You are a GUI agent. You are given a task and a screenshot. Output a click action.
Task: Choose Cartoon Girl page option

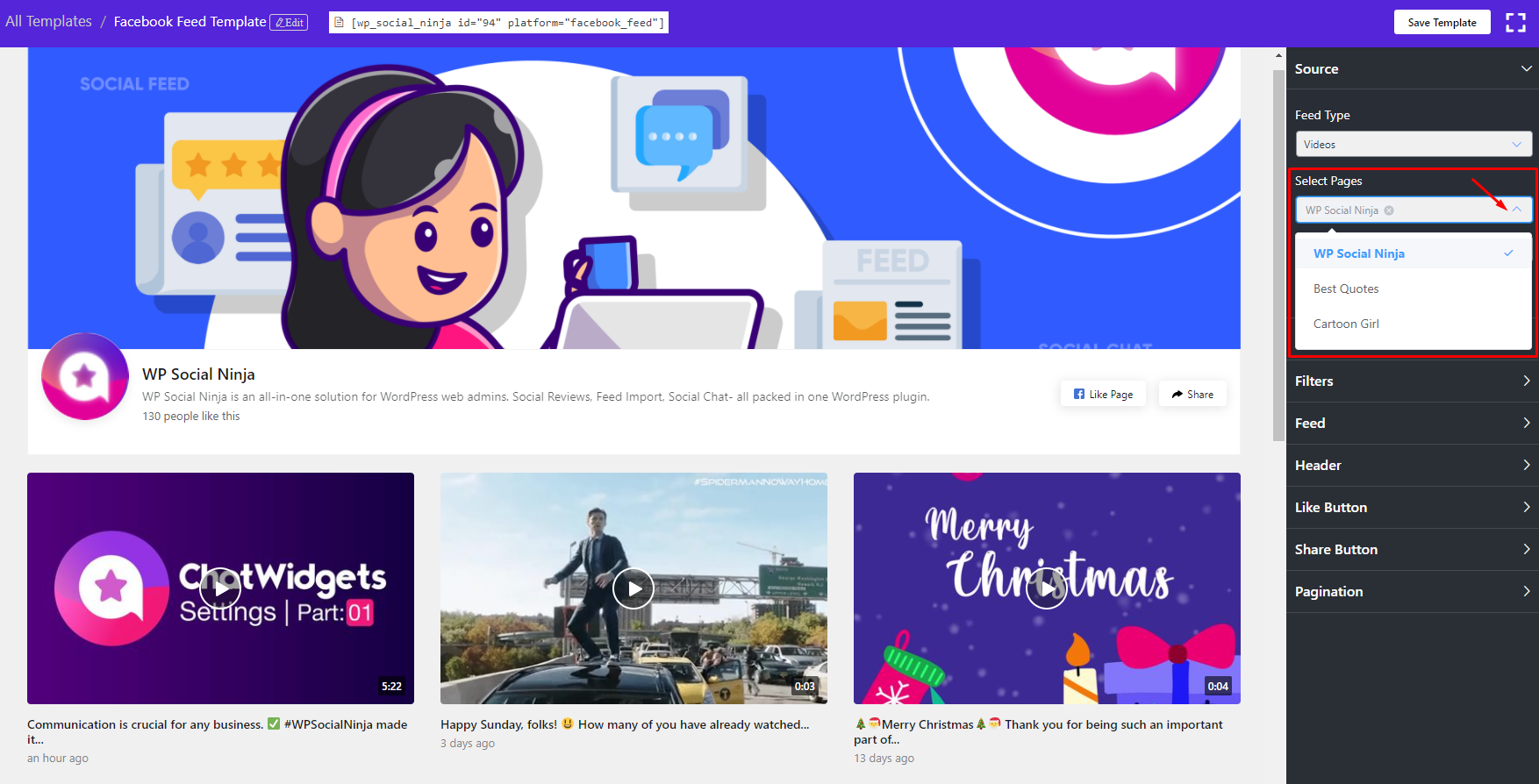pyautogui.click(x=1414, y=324)
